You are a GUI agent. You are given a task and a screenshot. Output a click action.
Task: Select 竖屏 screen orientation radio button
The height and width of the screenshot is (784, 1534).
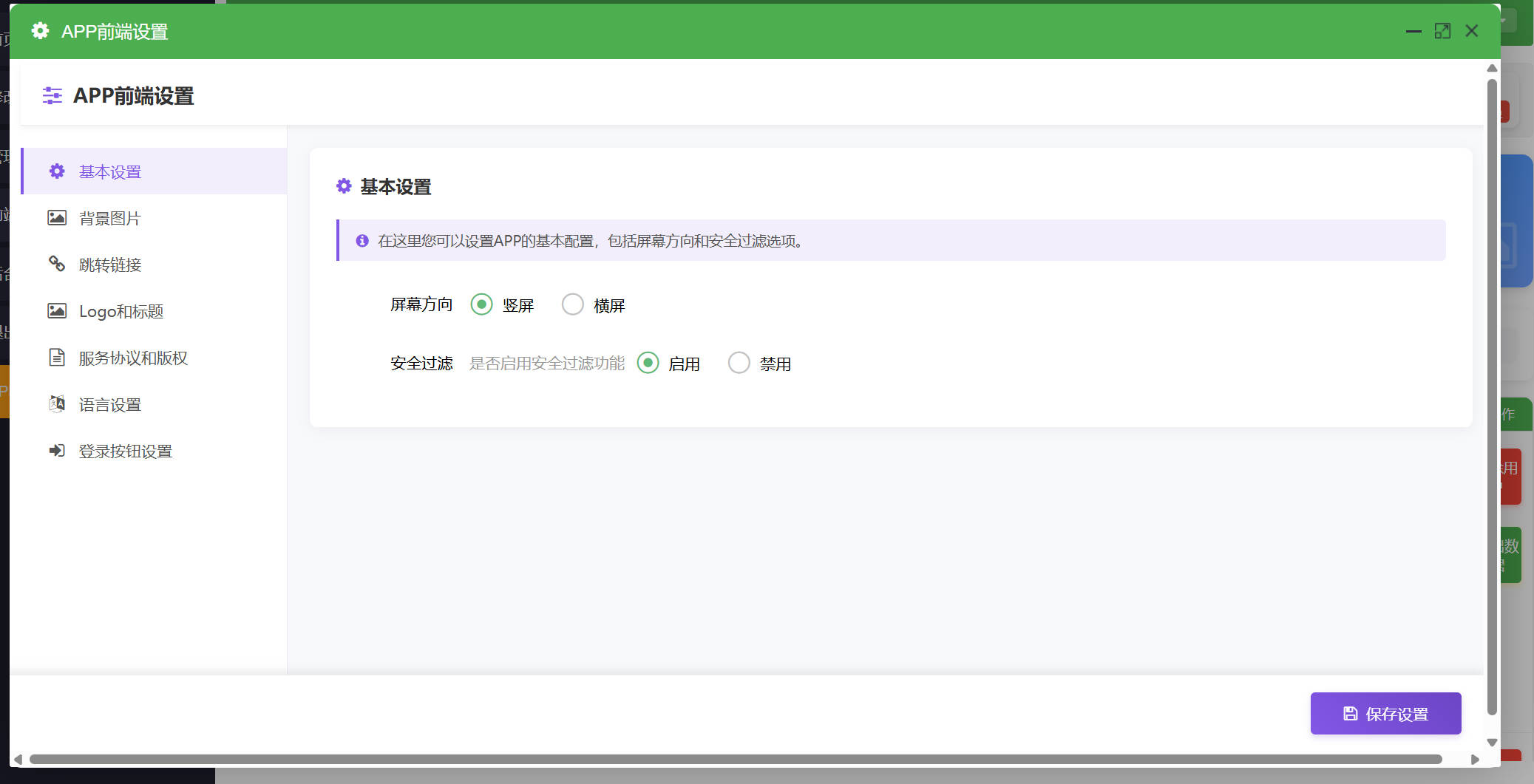(481, 304)
